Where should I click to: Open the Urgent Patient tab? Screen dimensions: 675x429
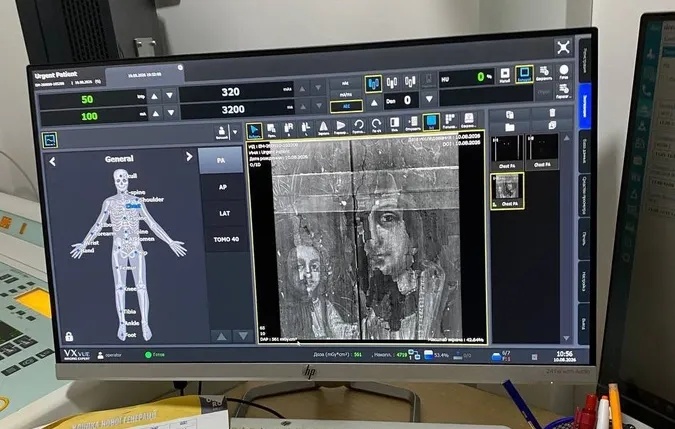pos(68,77)
